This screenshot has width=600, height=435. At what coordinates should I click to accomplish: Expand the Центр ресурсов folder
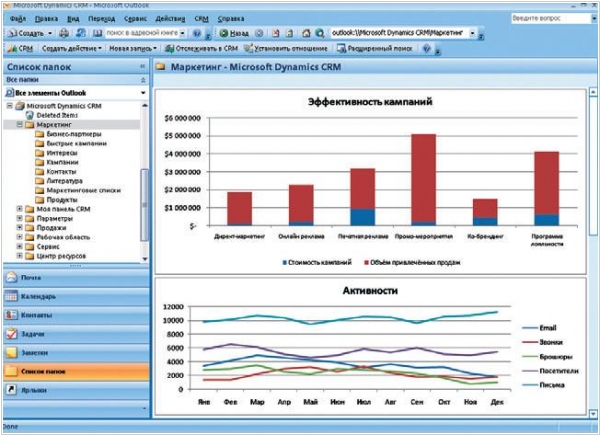click(x=19, y=256)
